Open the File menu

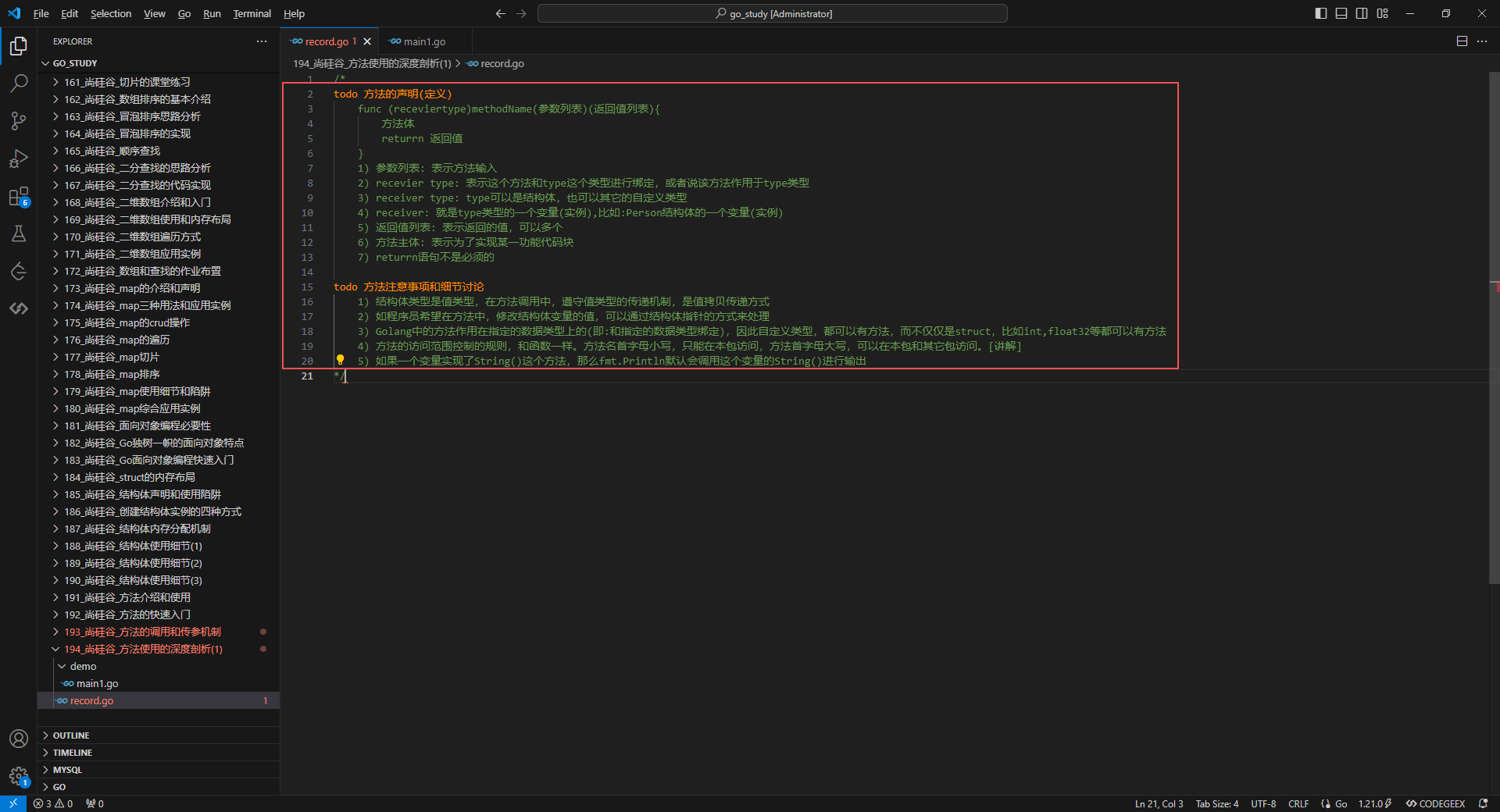41,13
